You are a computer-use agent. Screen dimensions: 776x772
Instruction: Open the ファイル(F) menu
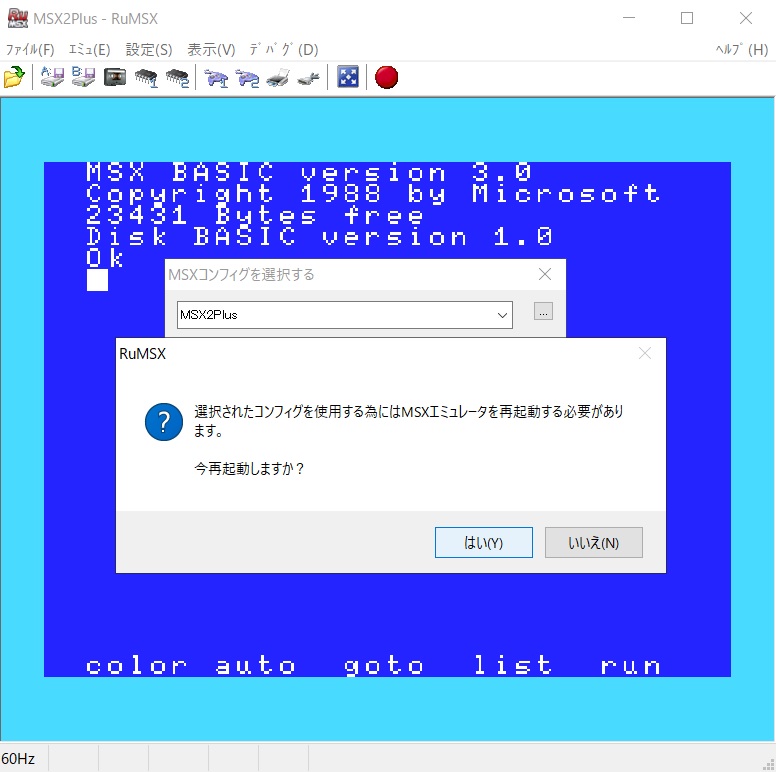click(30, 49)
